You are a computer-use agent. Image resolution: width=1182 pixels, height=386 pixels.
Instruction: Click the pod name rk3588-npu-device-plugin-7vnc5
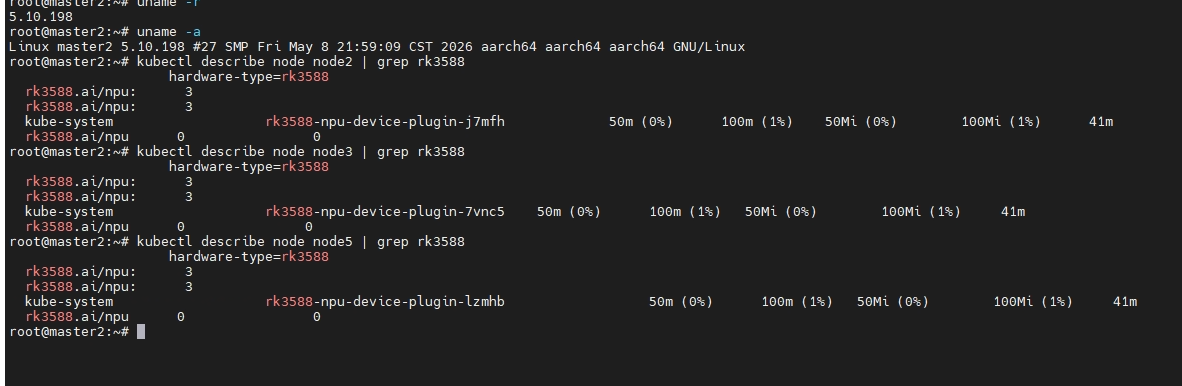[385, 211]
